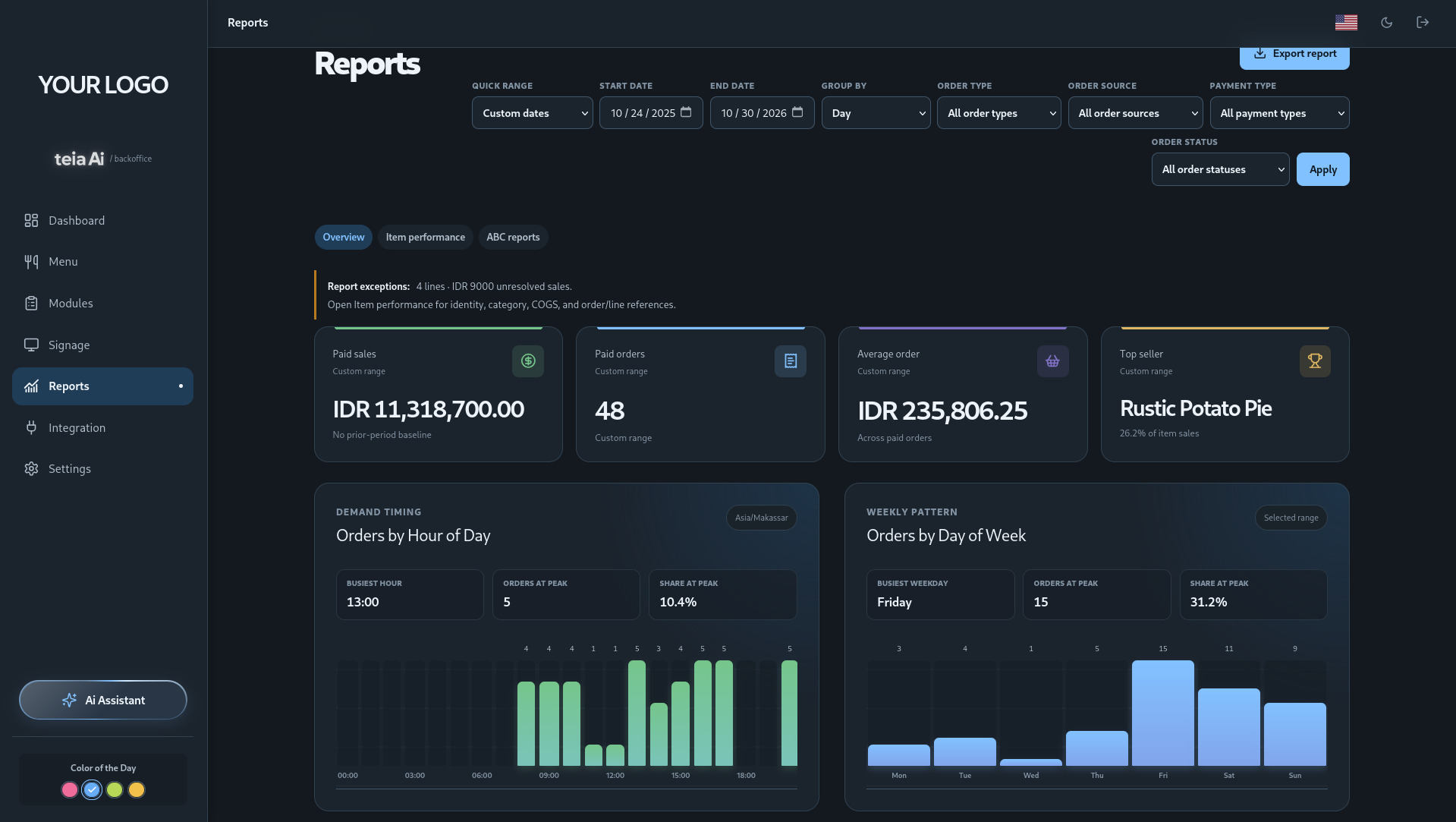Expand the All order sources dropdown
The width and height of the screenshot is (1456, 822).
(1135, 113)
